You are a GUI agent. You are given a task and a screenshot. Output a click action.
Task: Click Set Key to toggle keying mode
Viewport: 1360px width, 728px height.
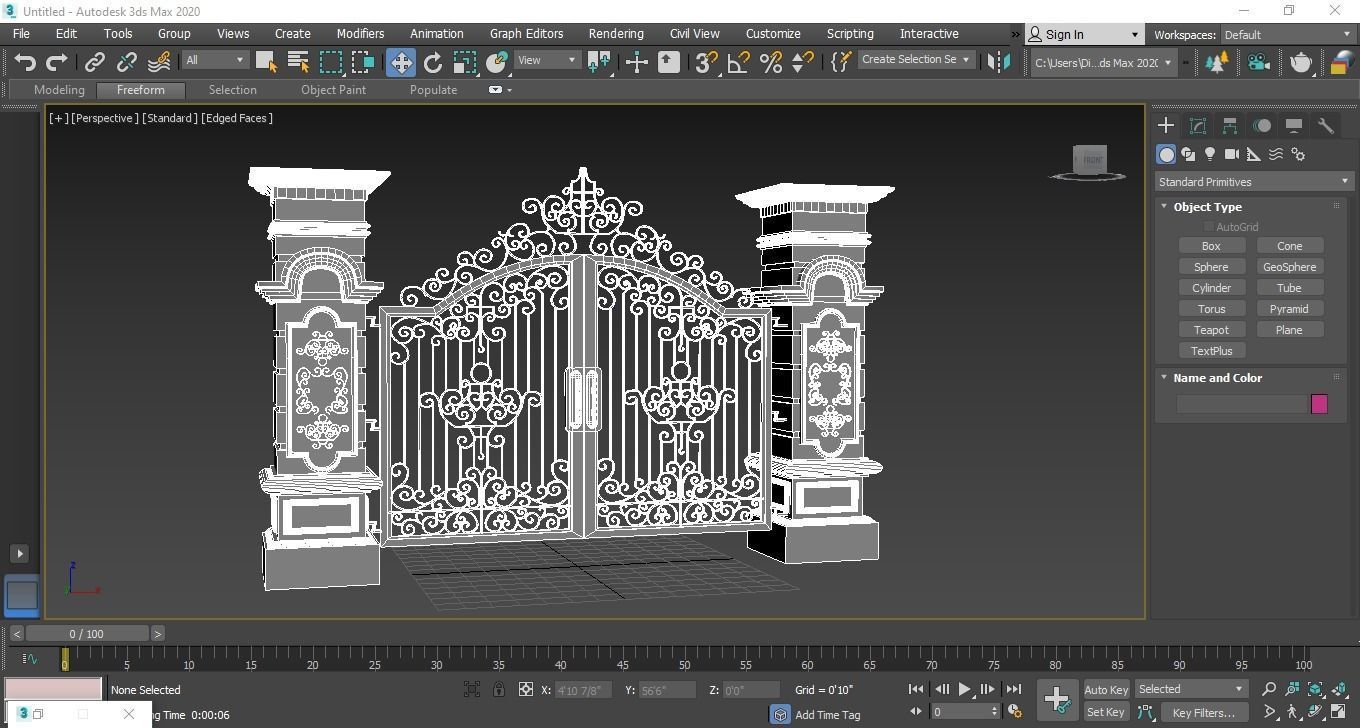click(1105, 712)
